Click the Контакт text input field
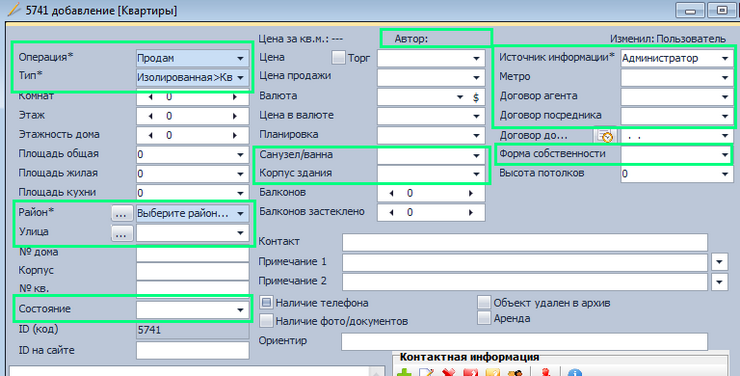Screen dimensions: 740x376 click(x=525, y=242)
